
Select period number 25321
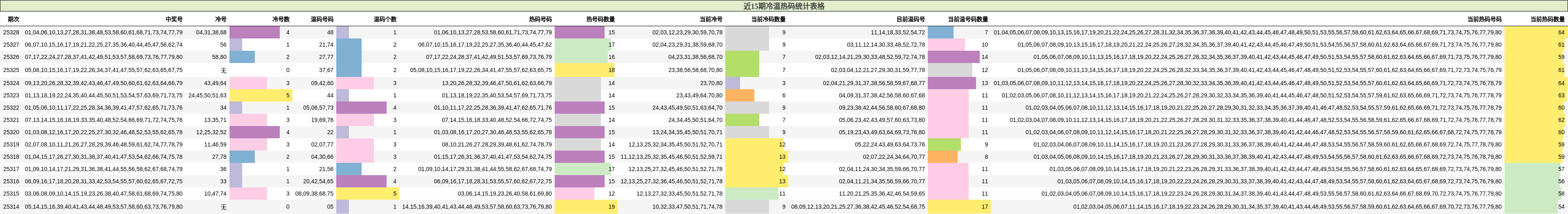11,120
